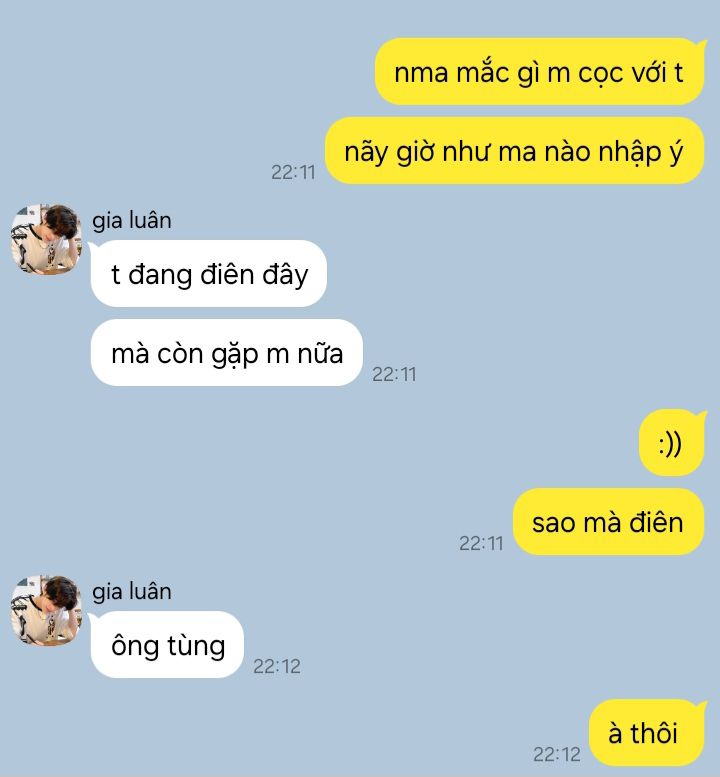
Task: Select the 'ông tùng' message bubble
Action: click(167, 645)
